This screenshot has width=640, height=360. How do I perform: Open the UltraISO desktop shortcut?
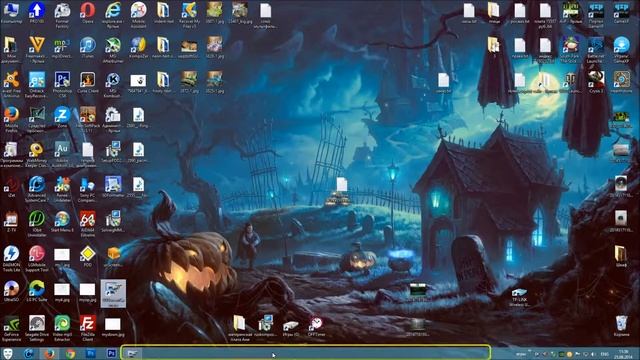click(11, 291)
